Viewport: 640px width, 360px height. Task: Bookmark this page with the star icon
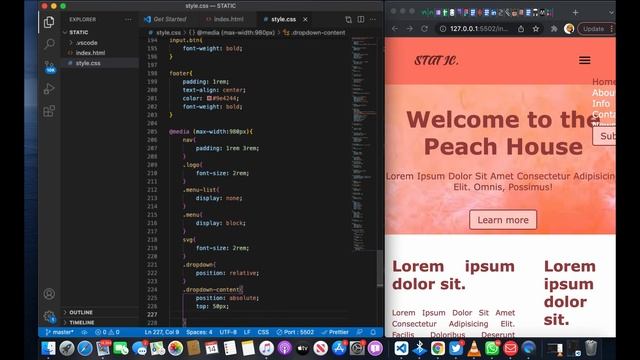click(x=536, y=29)
